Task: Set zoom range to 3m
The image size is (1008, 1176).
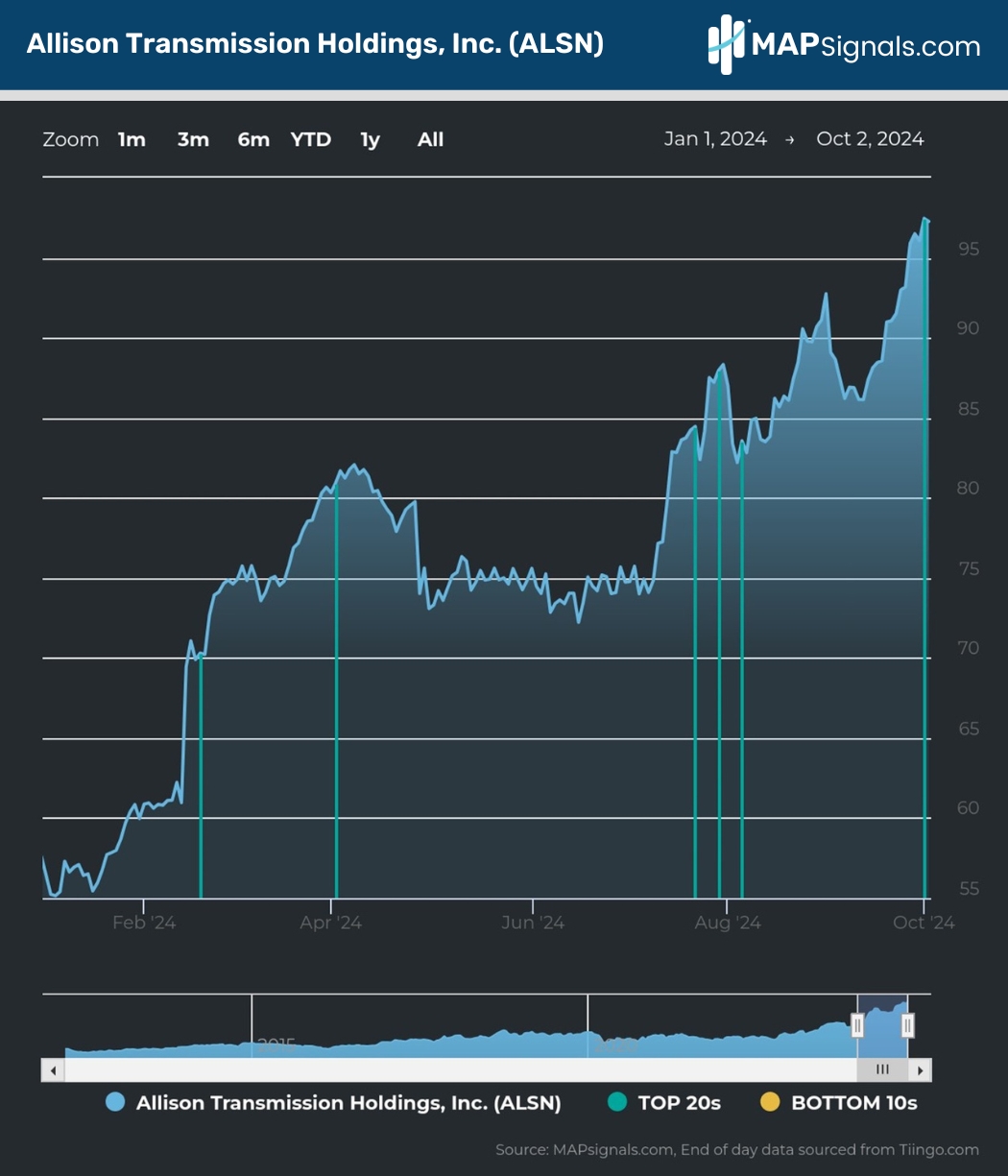Action: [193, 140]
